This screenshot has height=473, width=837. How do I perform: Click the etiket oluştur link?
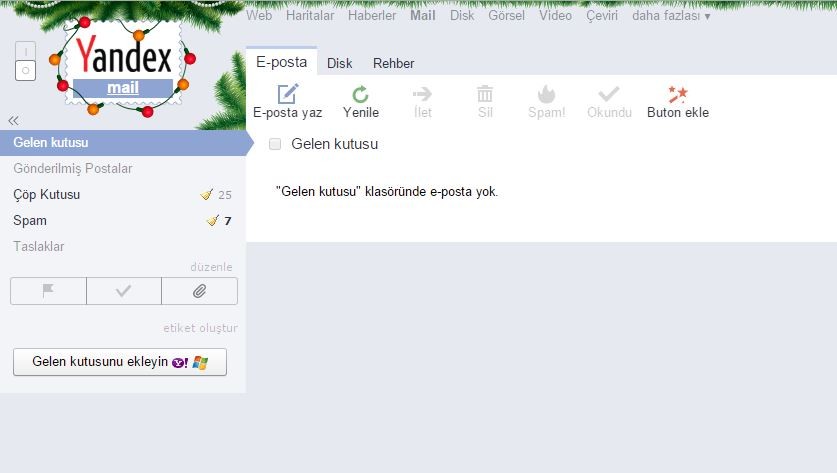click(201, 328)
